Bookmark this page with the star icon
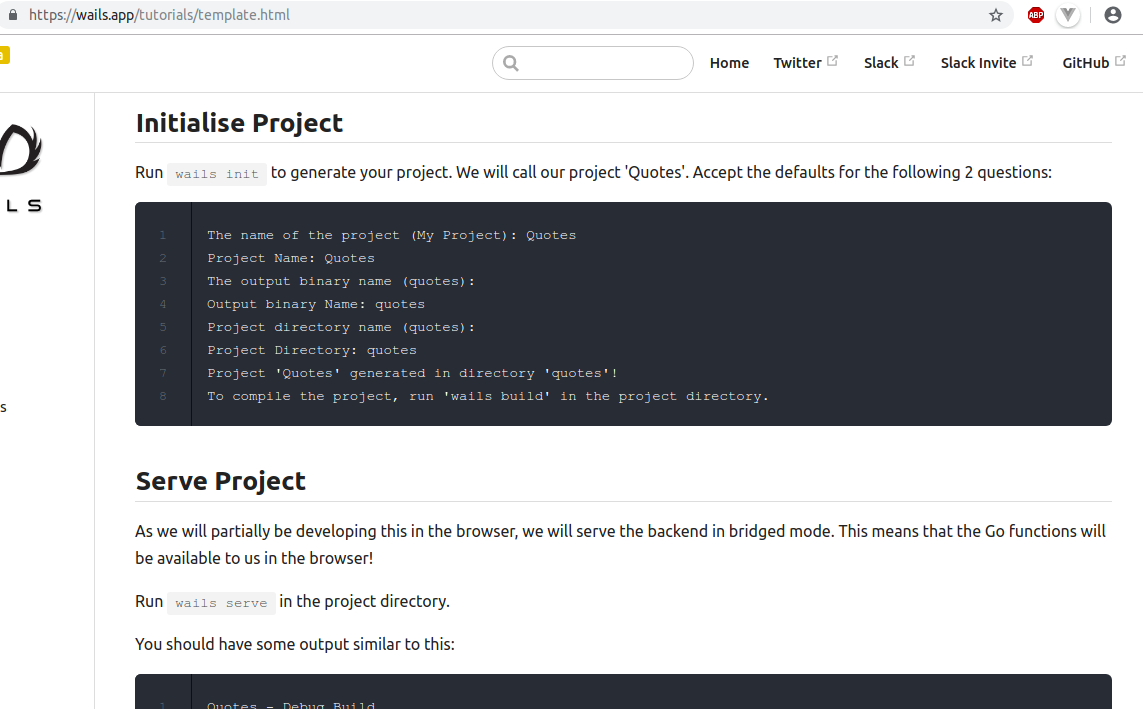This screenshot has width=1143, height=709. pos(996,15)
